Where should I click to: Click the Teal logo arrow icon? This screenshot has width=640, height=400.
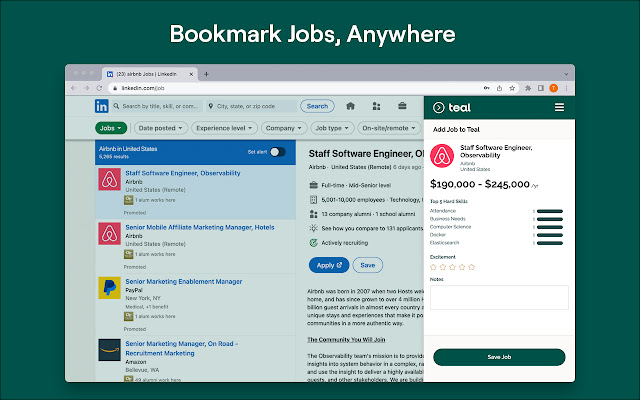pos(439,107)
